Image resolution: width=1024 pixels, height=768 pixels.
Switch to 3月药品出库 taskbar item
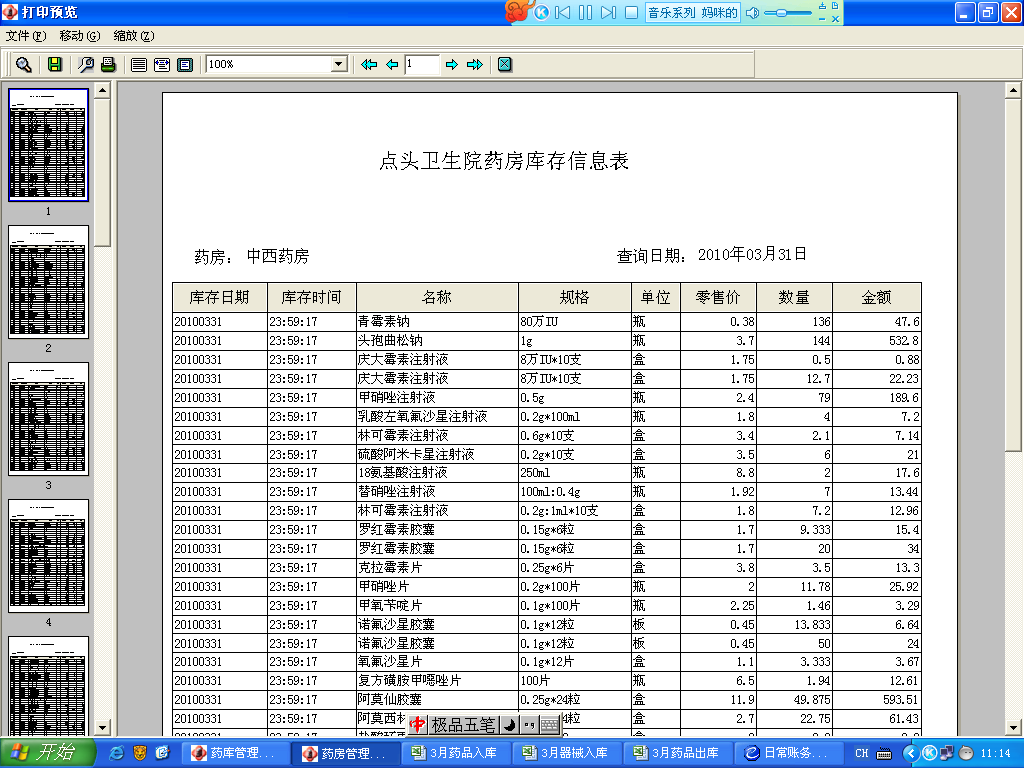pyautogui.click(x=679, y=753)
